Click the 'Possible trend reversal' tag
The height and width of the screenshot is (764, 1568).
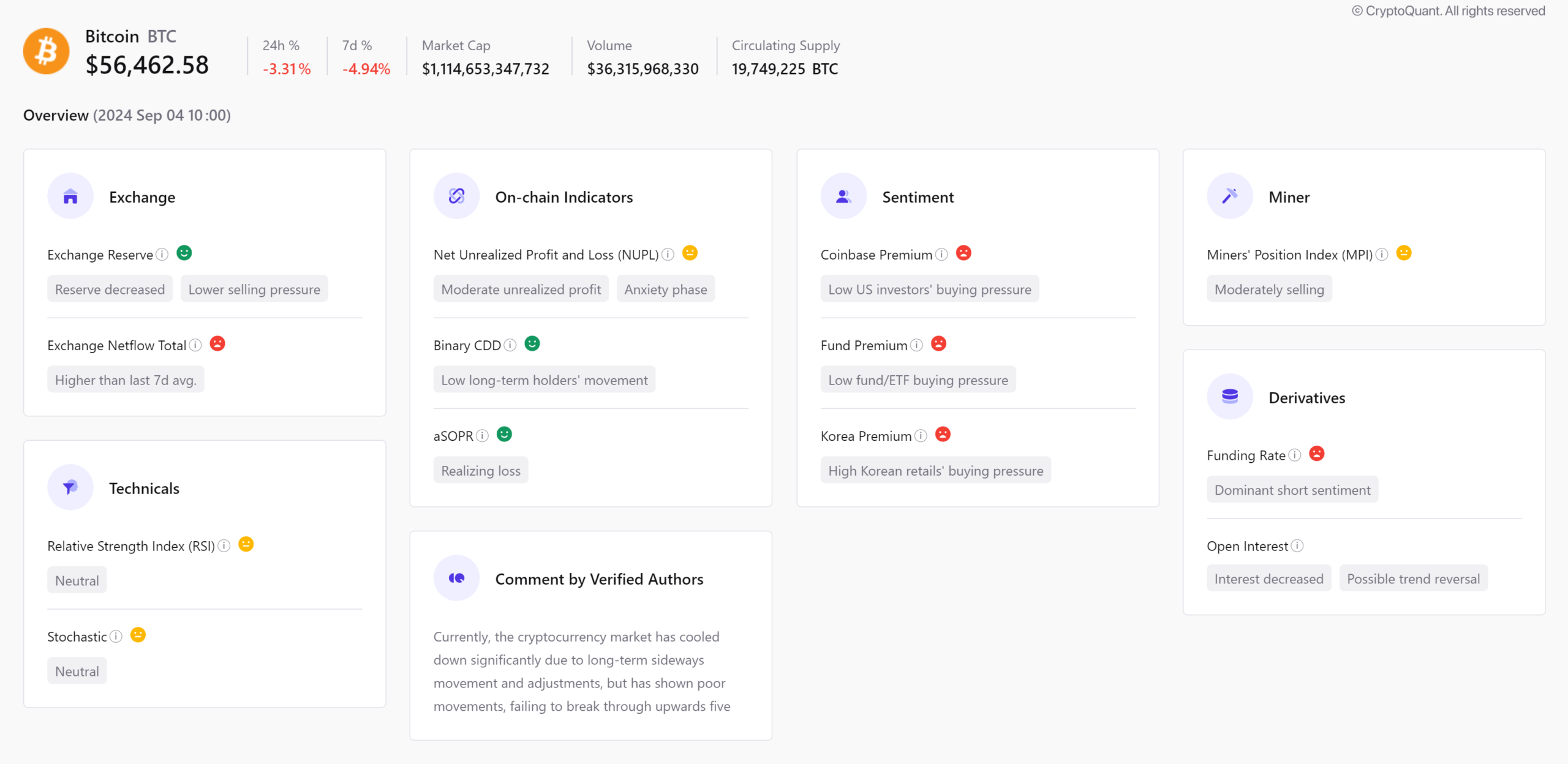(x=1413, y=578)
